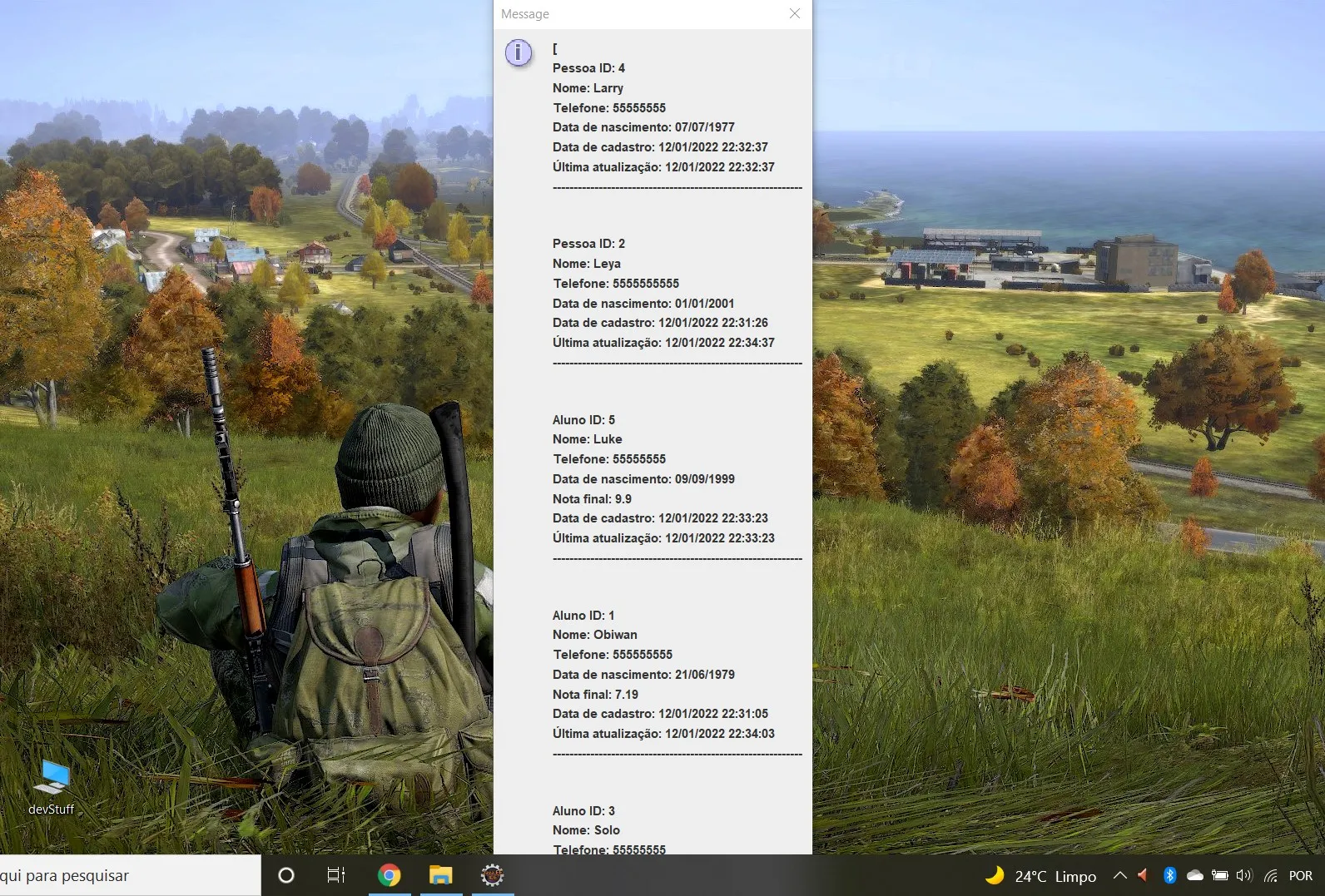Image resolution: width=1325 pixels, height=896 pixels.
Task: Show hidden system tray icons
Action: tap(1120, 875)
